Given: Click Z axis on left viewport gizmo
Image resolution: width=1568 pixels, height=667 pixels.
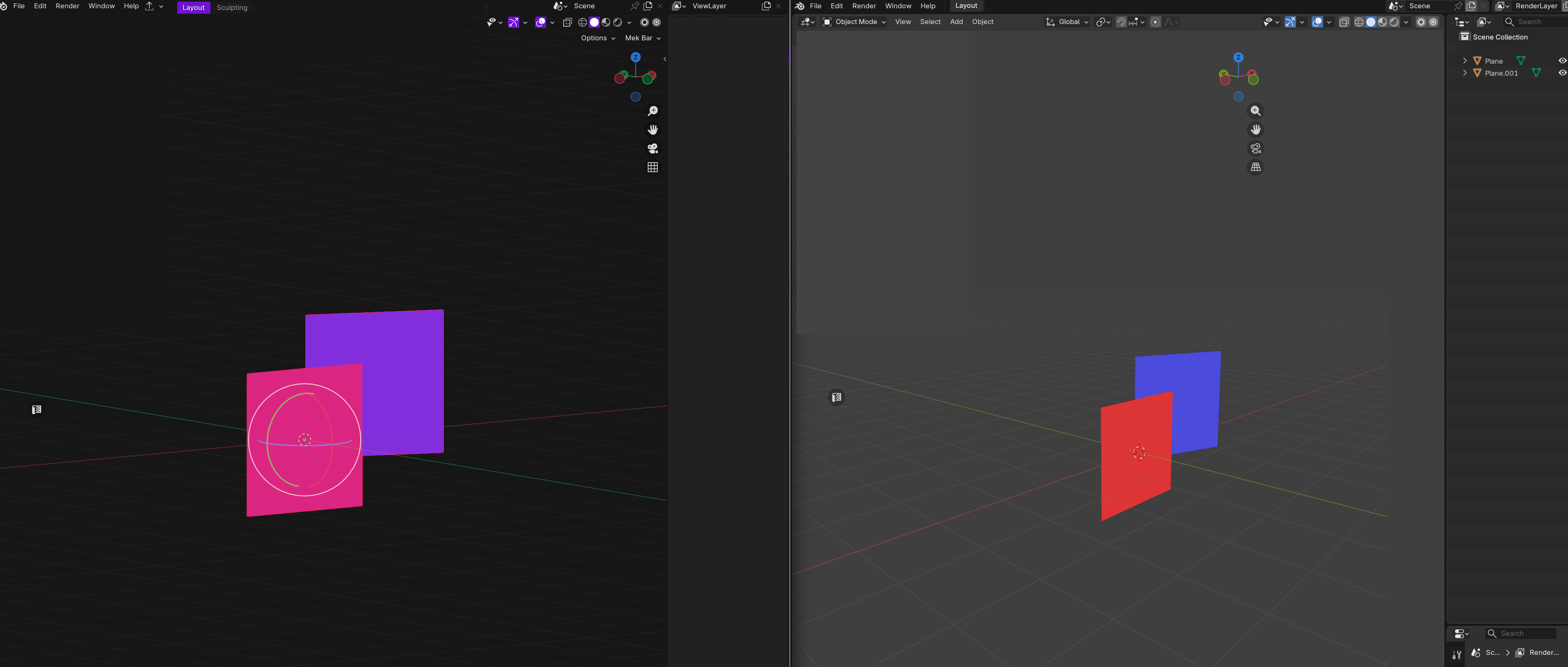Looking at the screenshot, I should [635, 57].
